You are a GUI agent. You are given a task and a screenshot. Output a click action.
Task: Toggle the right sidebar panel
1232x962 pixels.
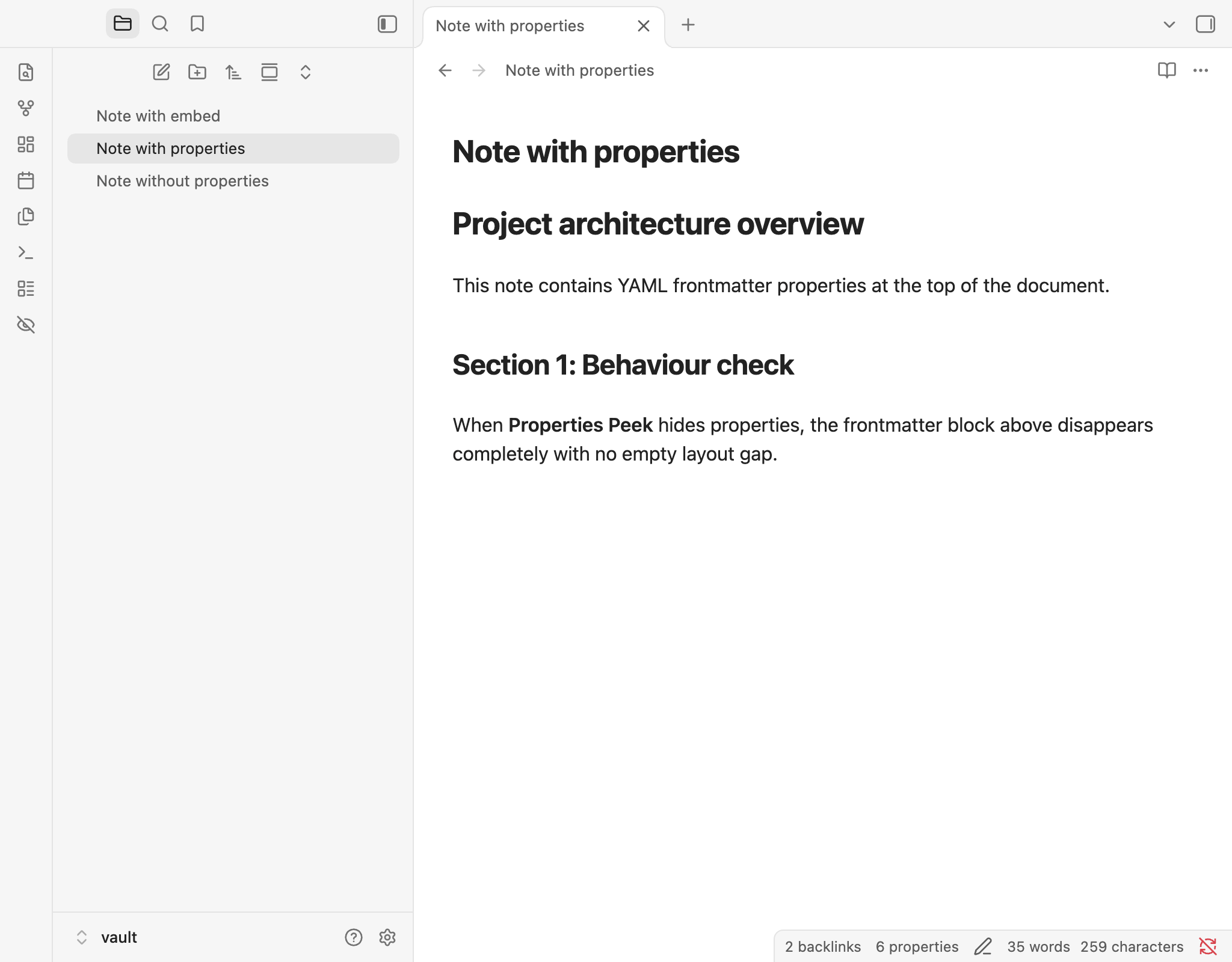(1206, 25)
